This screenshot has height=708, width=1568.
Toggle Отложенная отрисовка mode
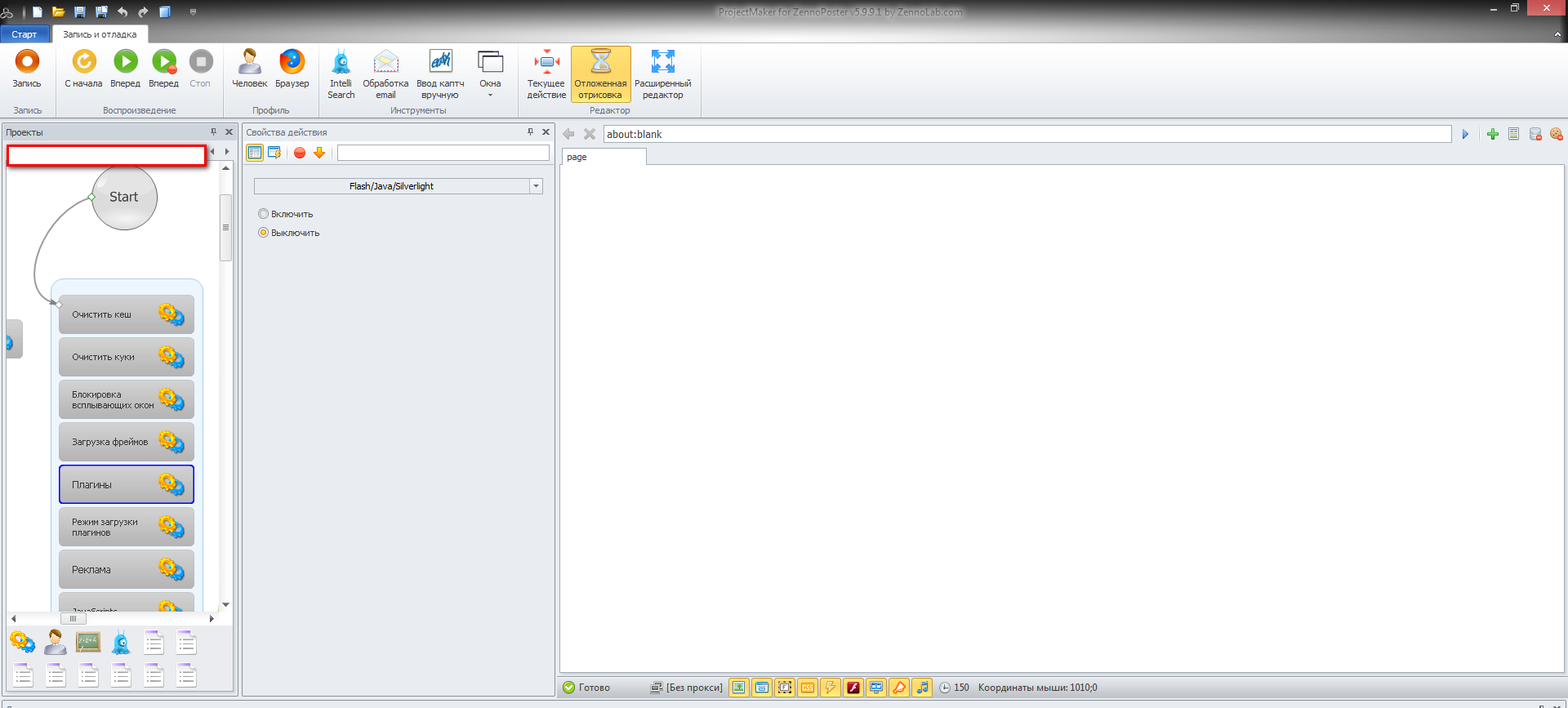click(x=600, y=73)
